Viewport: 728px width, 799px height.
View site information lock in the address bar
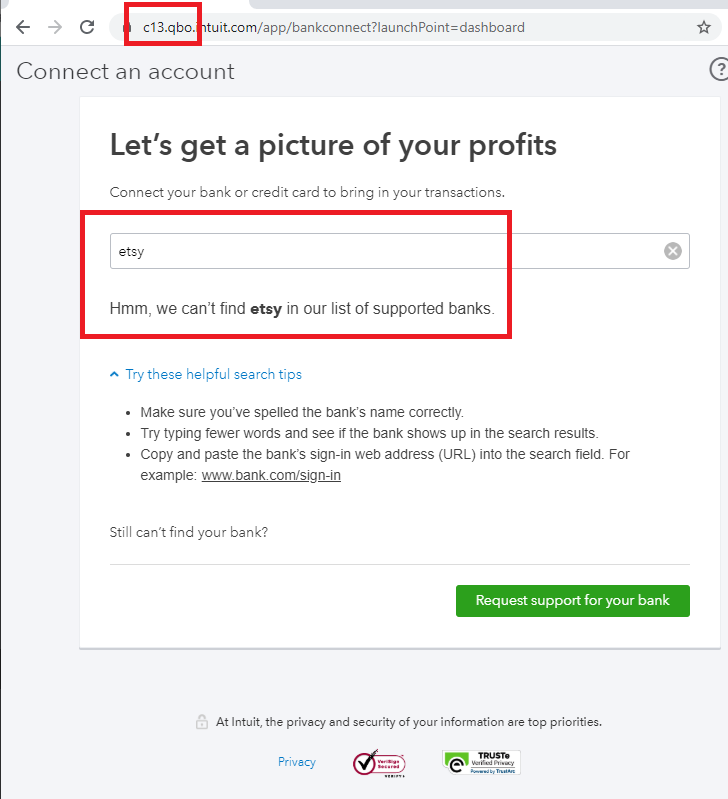click(x=127, y=28)
